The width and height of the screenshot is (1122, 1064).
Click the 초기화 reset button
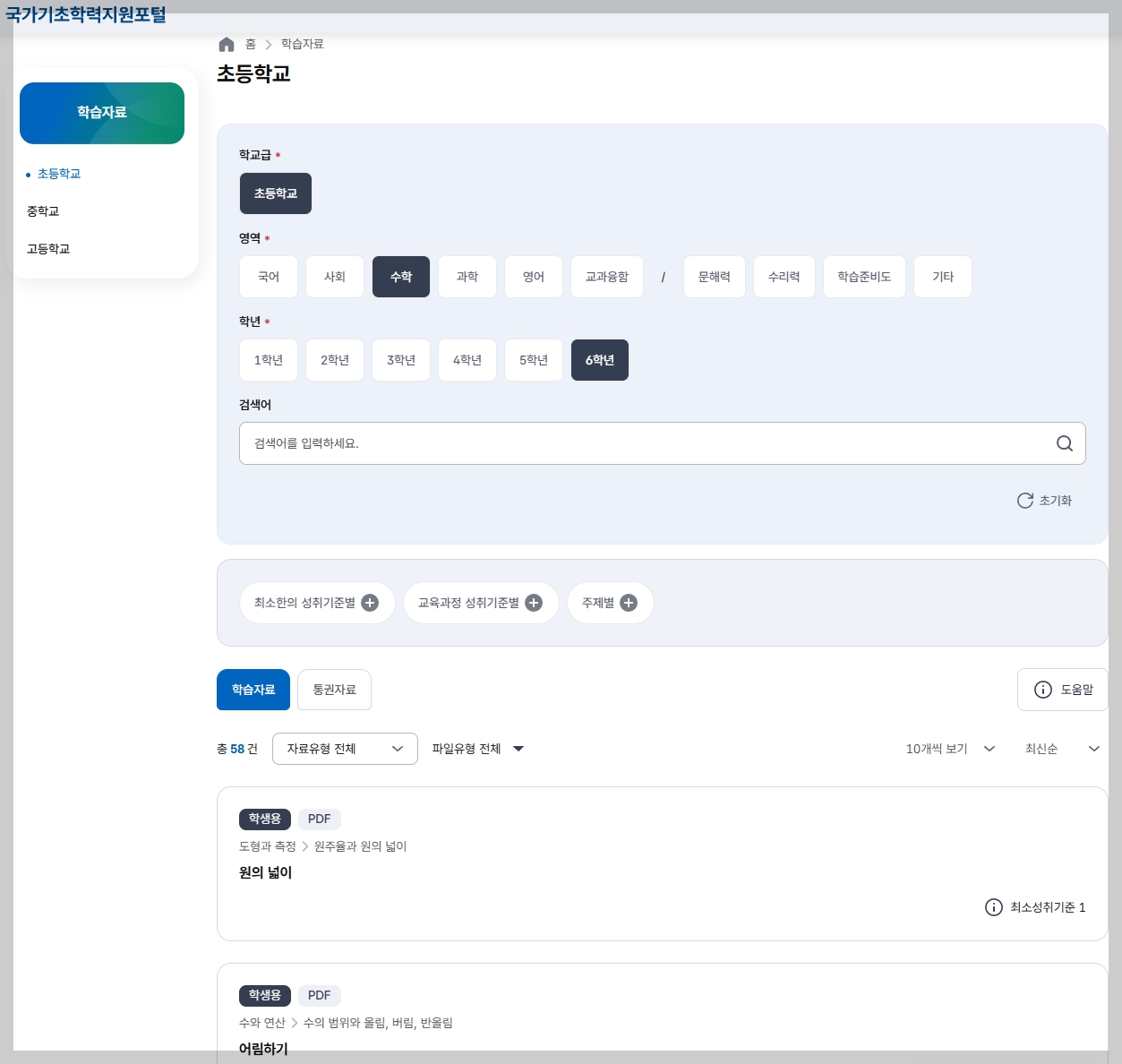click(1044, 501)
